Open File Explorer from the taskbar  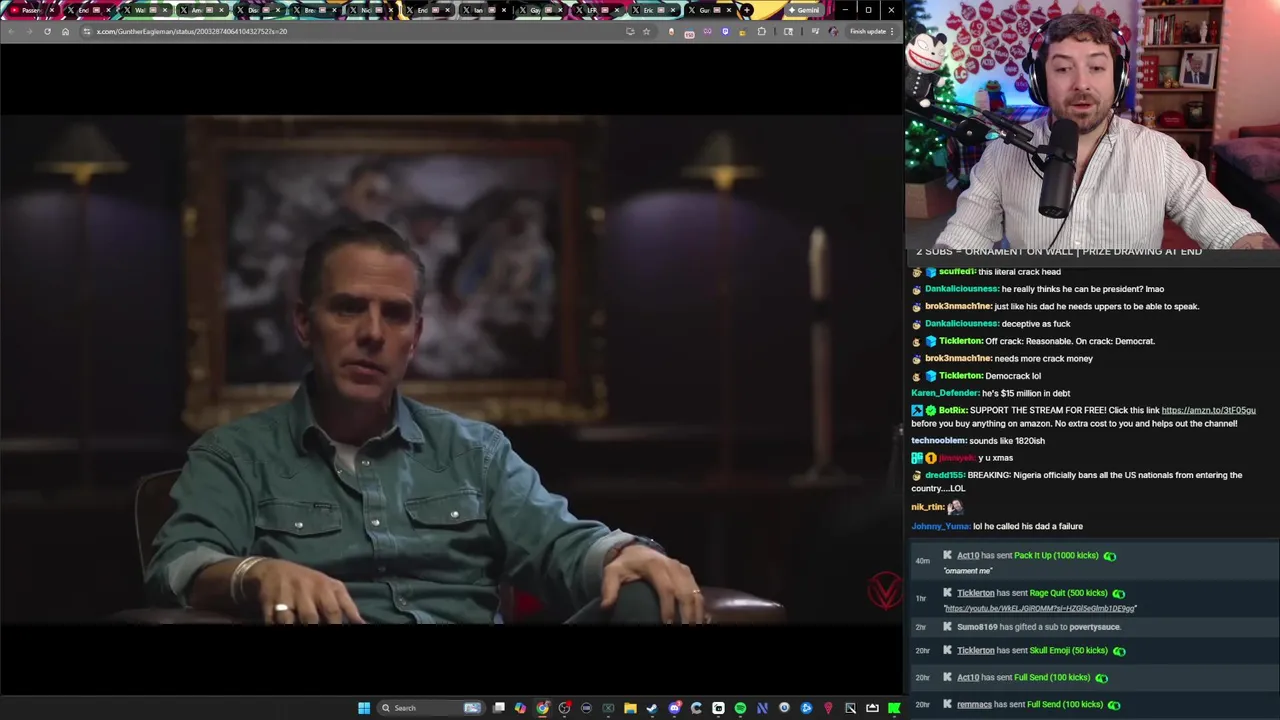pyautogui.click(x=630, y=708)
